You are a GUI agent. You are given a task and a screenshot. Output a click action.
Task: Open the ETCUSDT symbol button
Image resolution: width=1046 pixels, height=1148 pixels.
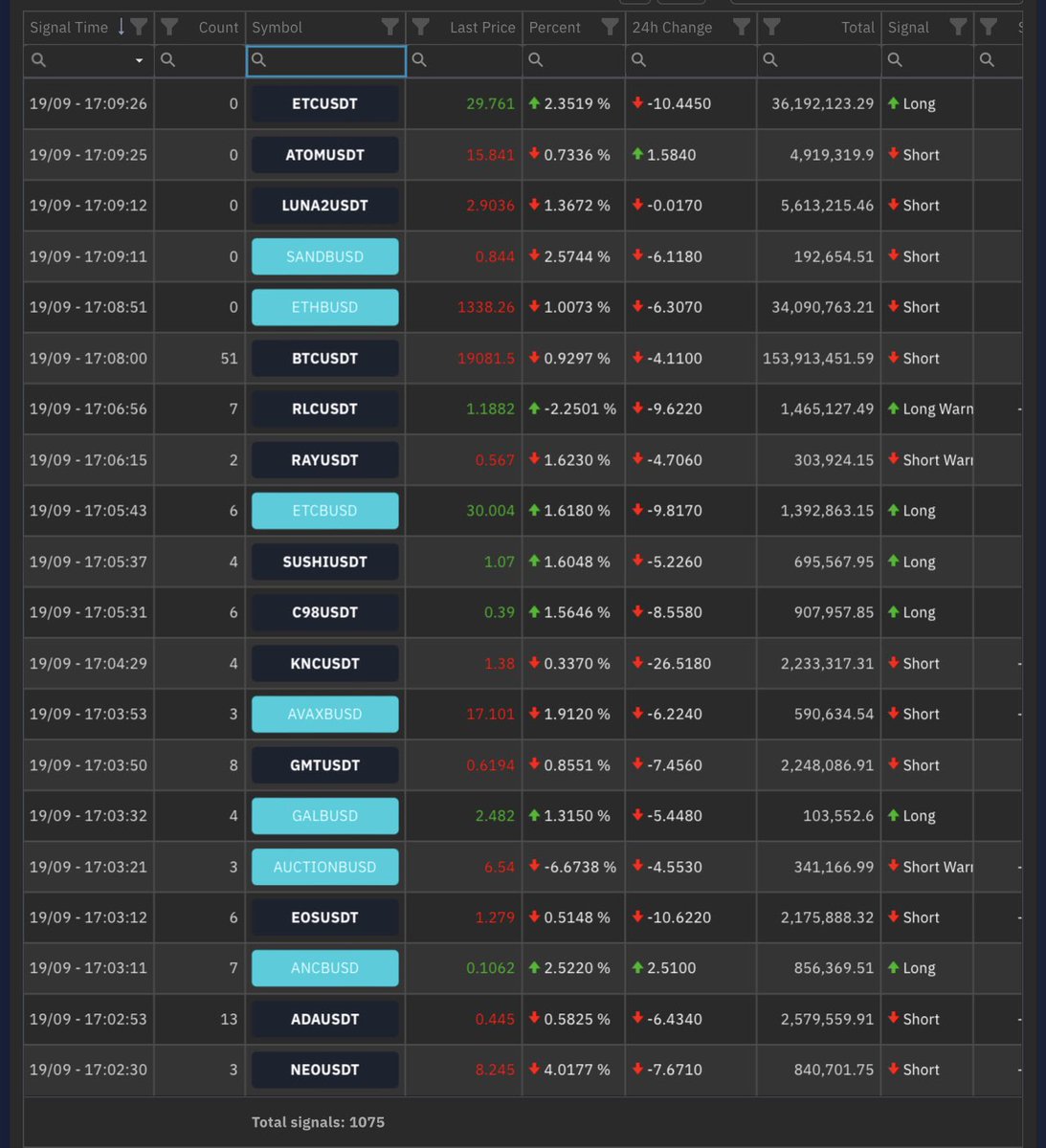(324, 103)
